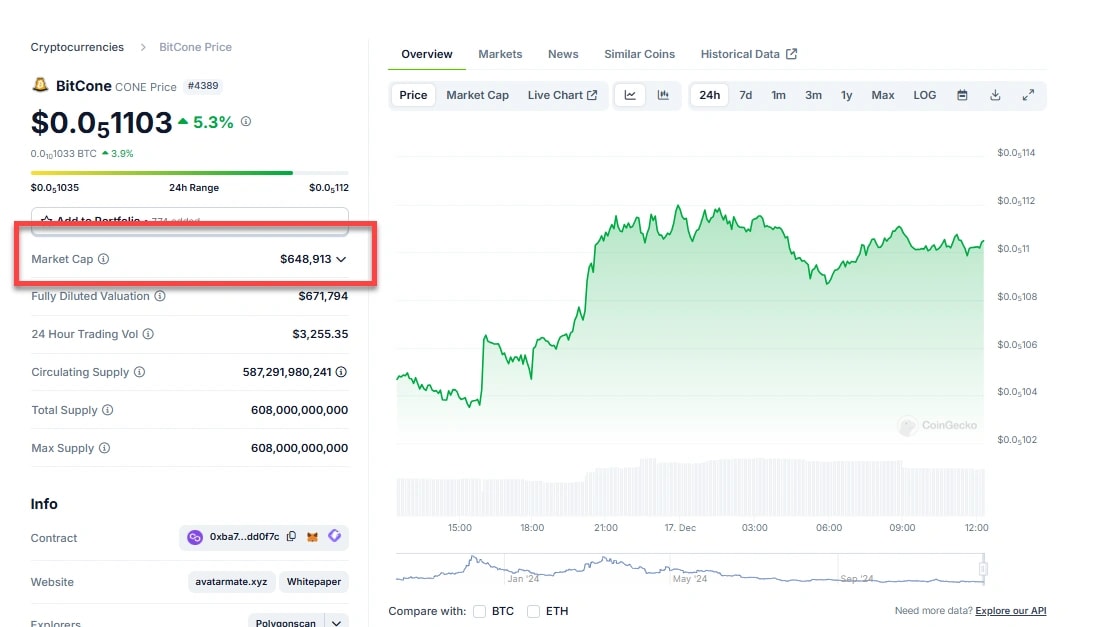
Task: Switch to the Markets tab
Action: 500,54
